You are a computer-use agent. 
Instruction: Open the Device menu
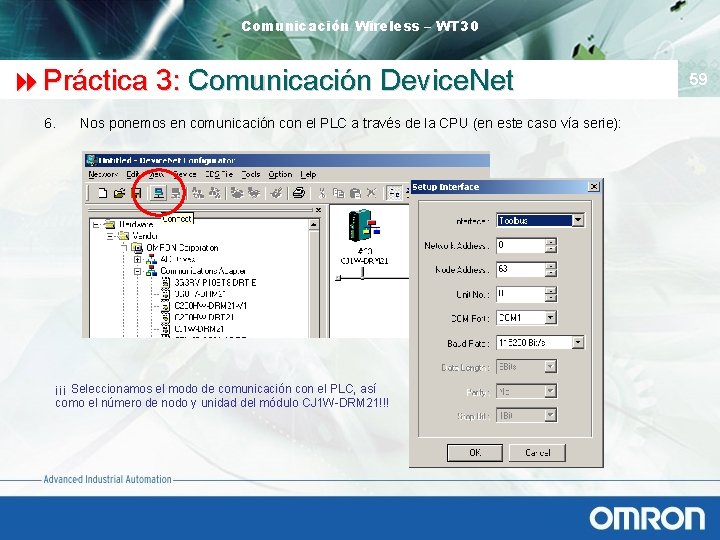(x=185, y=174)
